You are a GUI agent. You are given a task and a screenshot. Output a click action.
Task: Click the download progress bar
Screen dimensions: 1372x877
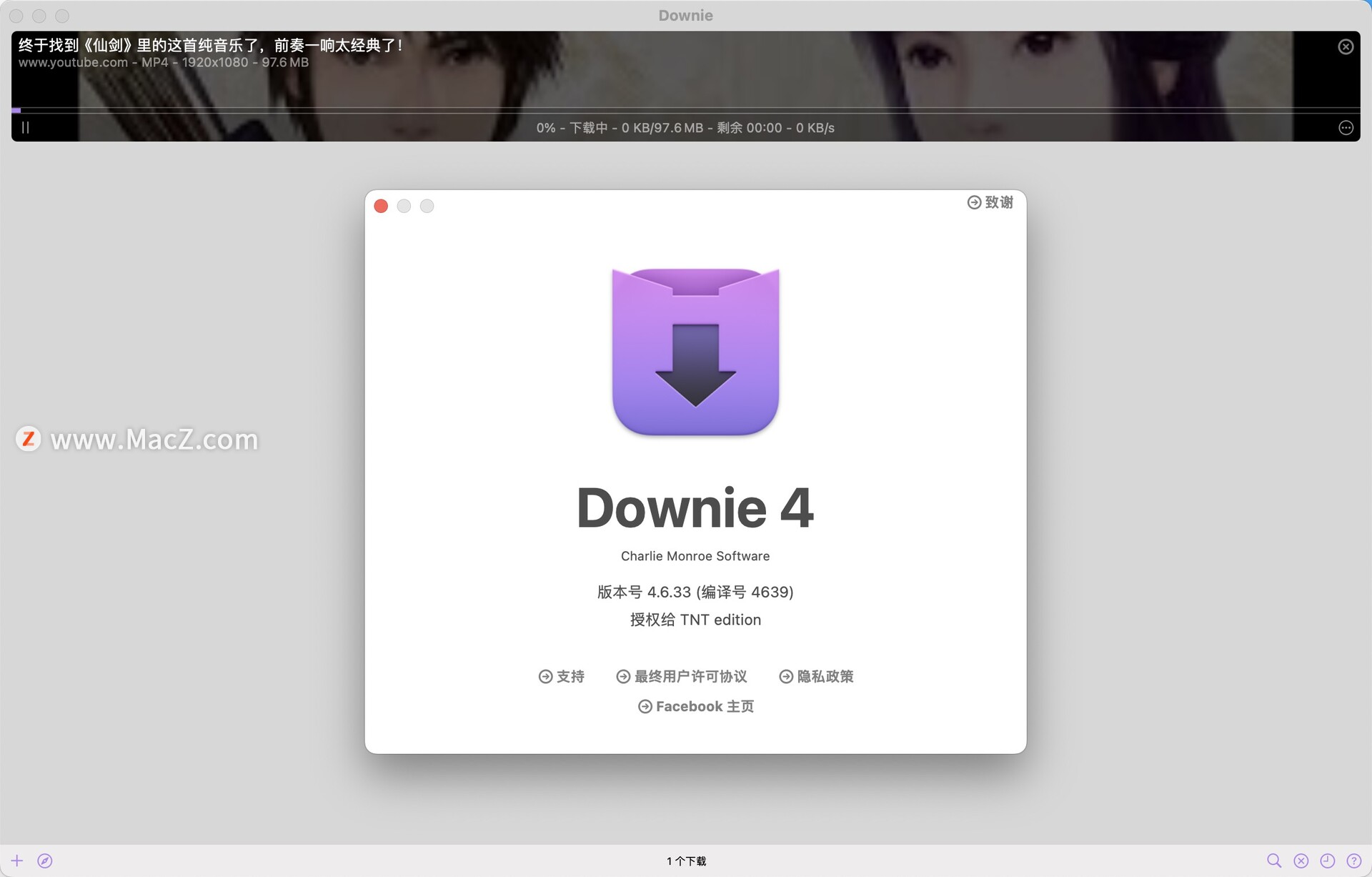coord(685,110)
